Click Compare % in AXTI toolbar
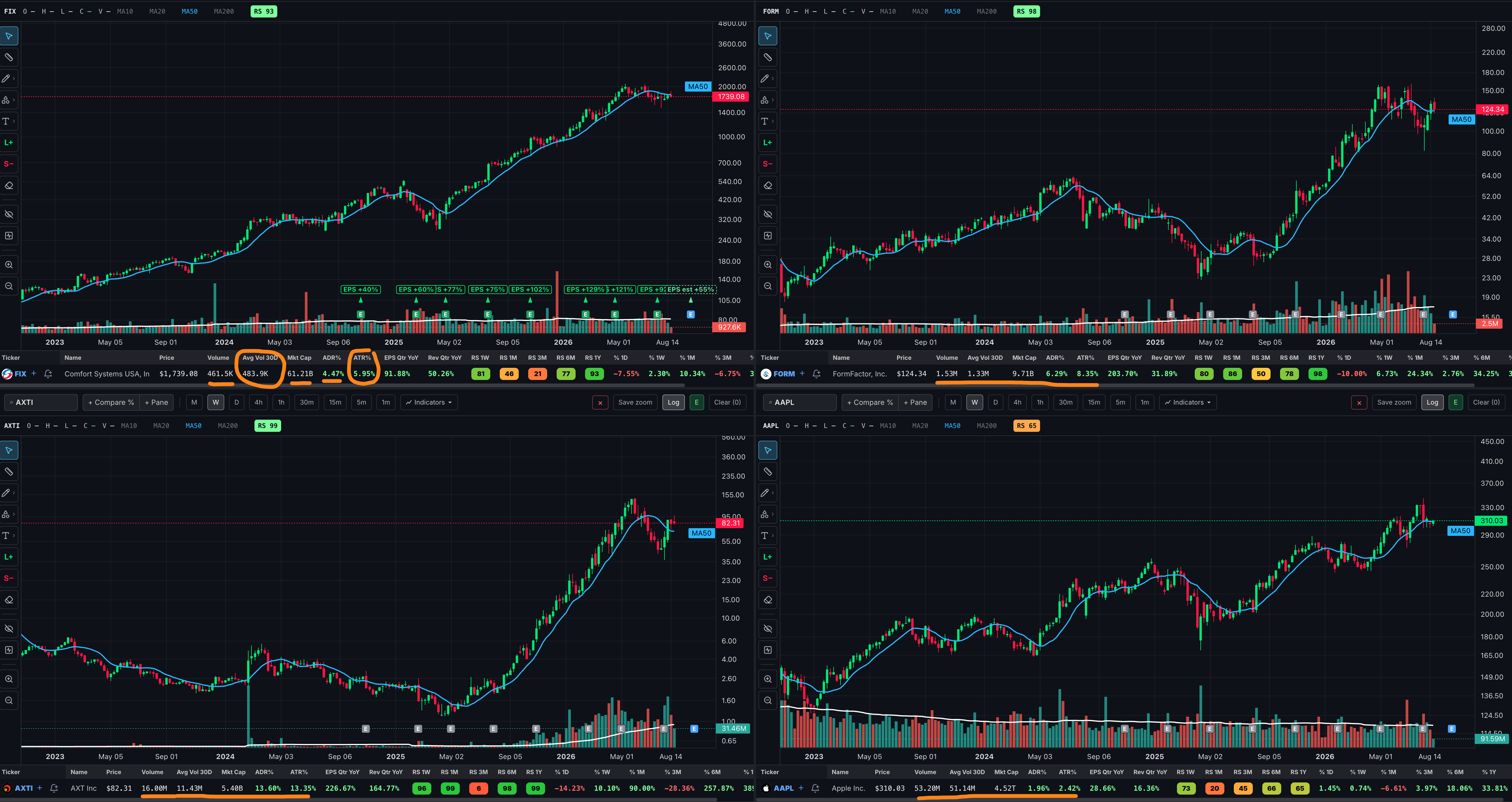This screenshot has width=1512, height=802. point(111,402)
